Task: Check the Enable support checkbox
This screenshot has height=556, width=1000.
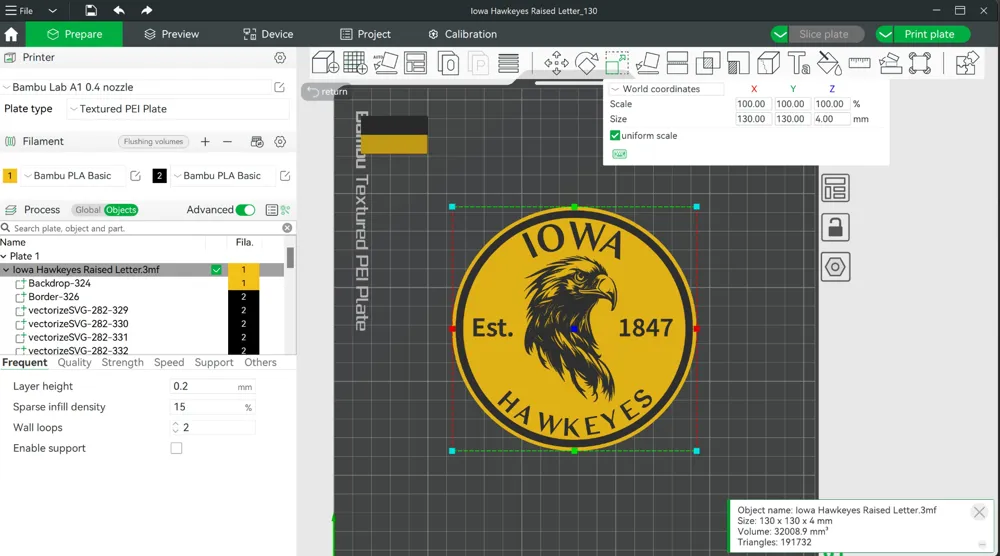Action: tap(176, 448)
